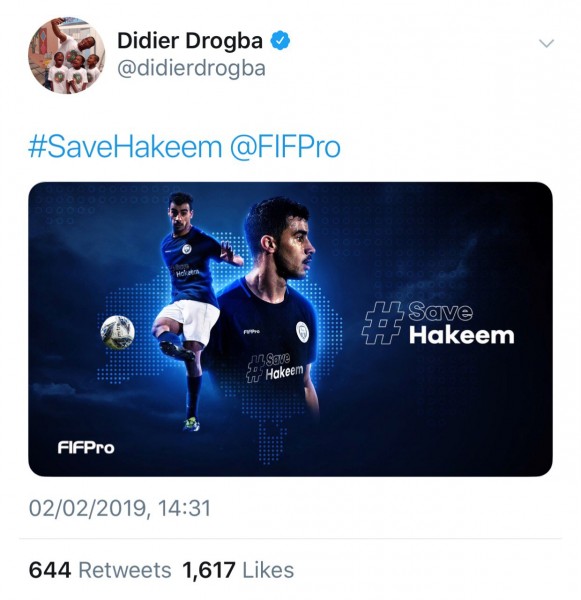The width and height of the screenshot is (581, 600).
Task: Click the player's green football boot
Action: click(191, 424)
